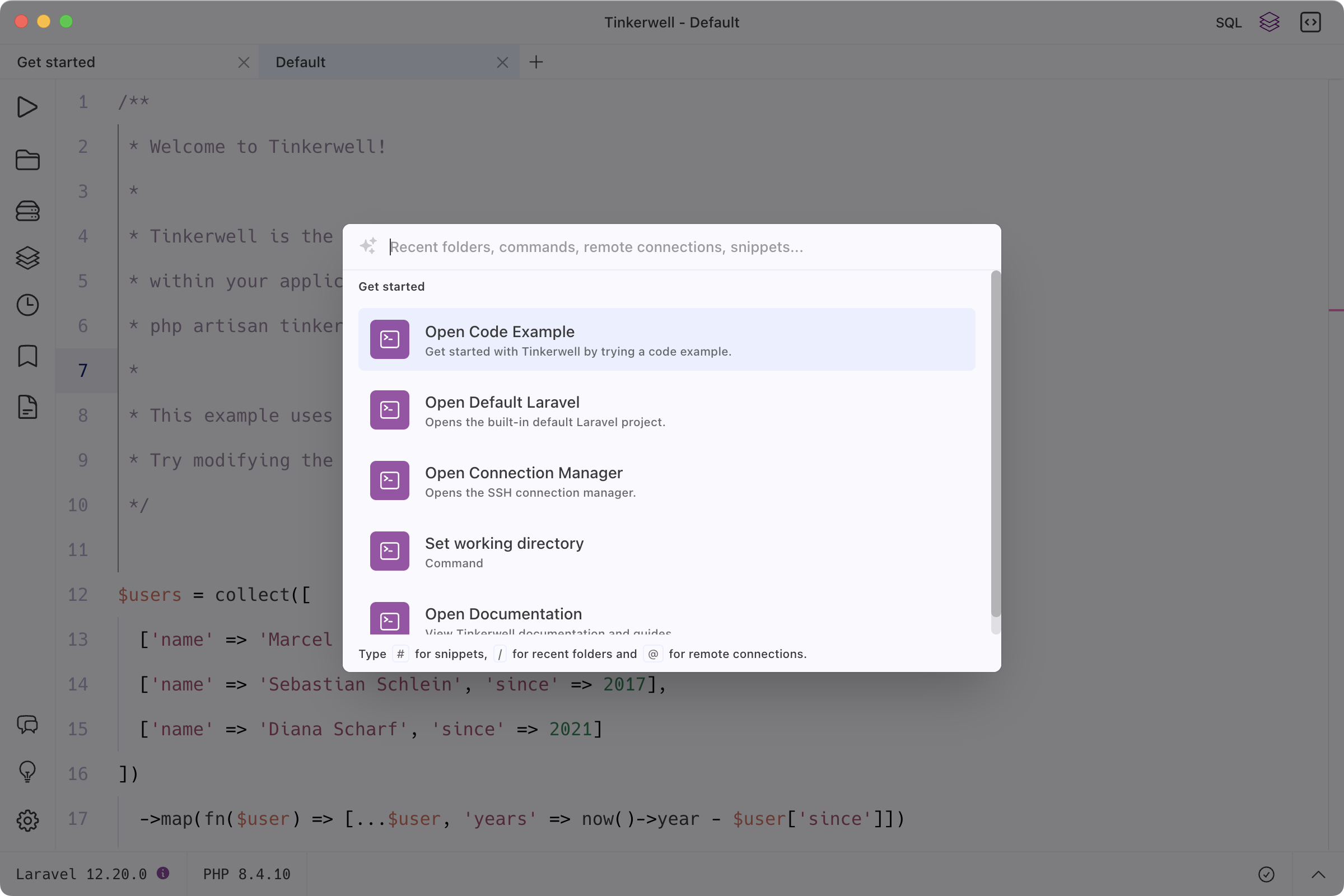1344x896 pixels.
Task: Click the command palette scrollbar
Action: (996, 445)
